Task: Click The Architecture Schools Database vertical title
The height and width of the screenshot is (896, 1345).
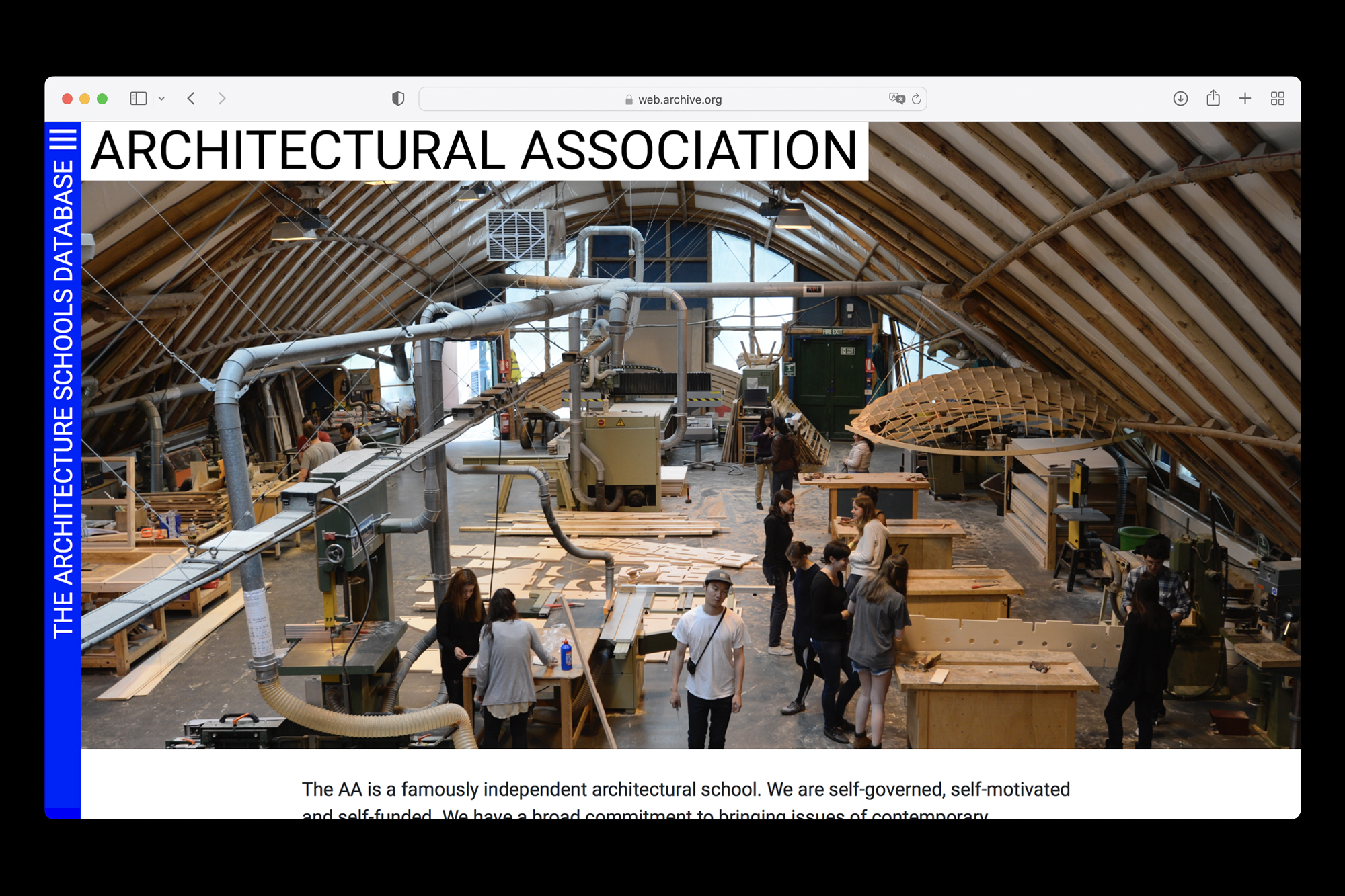Action: (x=63, y=398)
